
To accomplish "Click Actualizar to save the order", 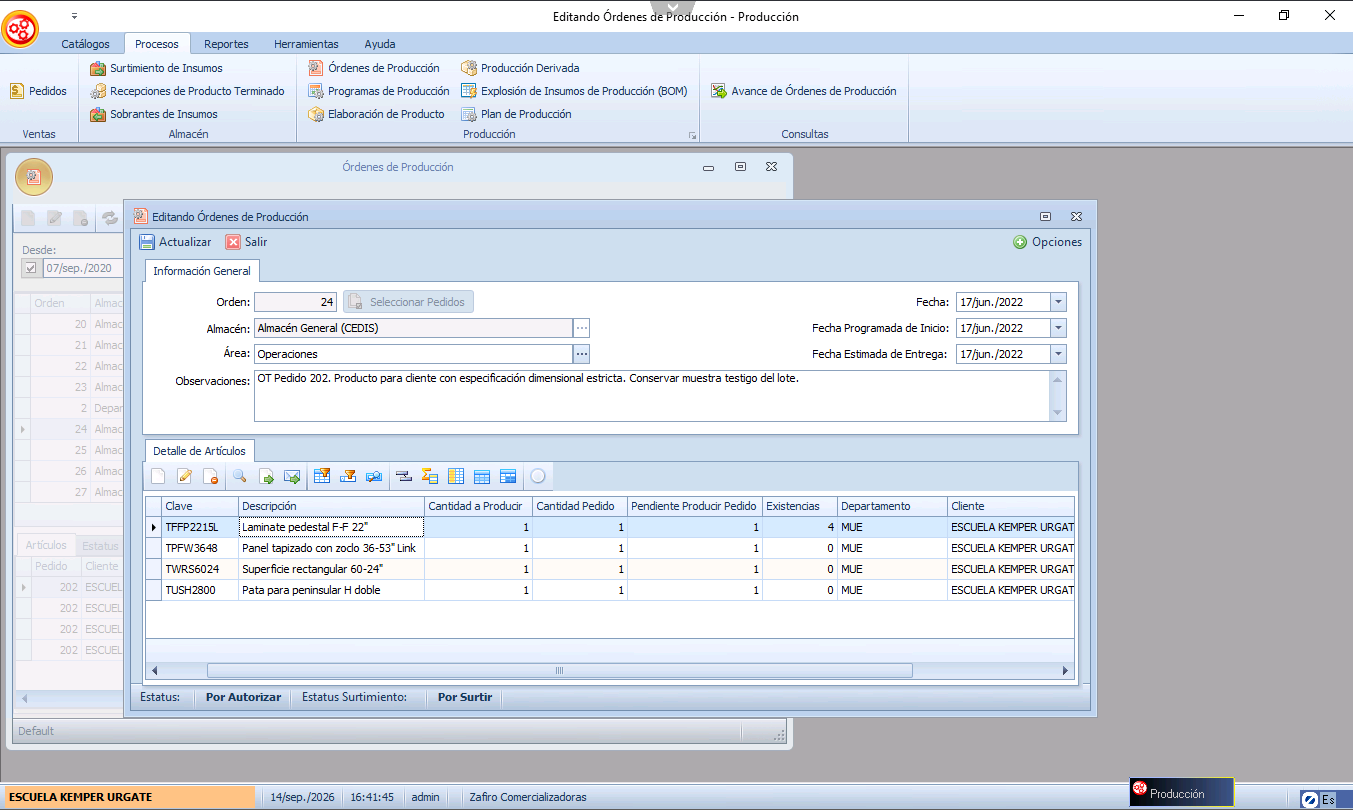I will (x=175, y=242).
